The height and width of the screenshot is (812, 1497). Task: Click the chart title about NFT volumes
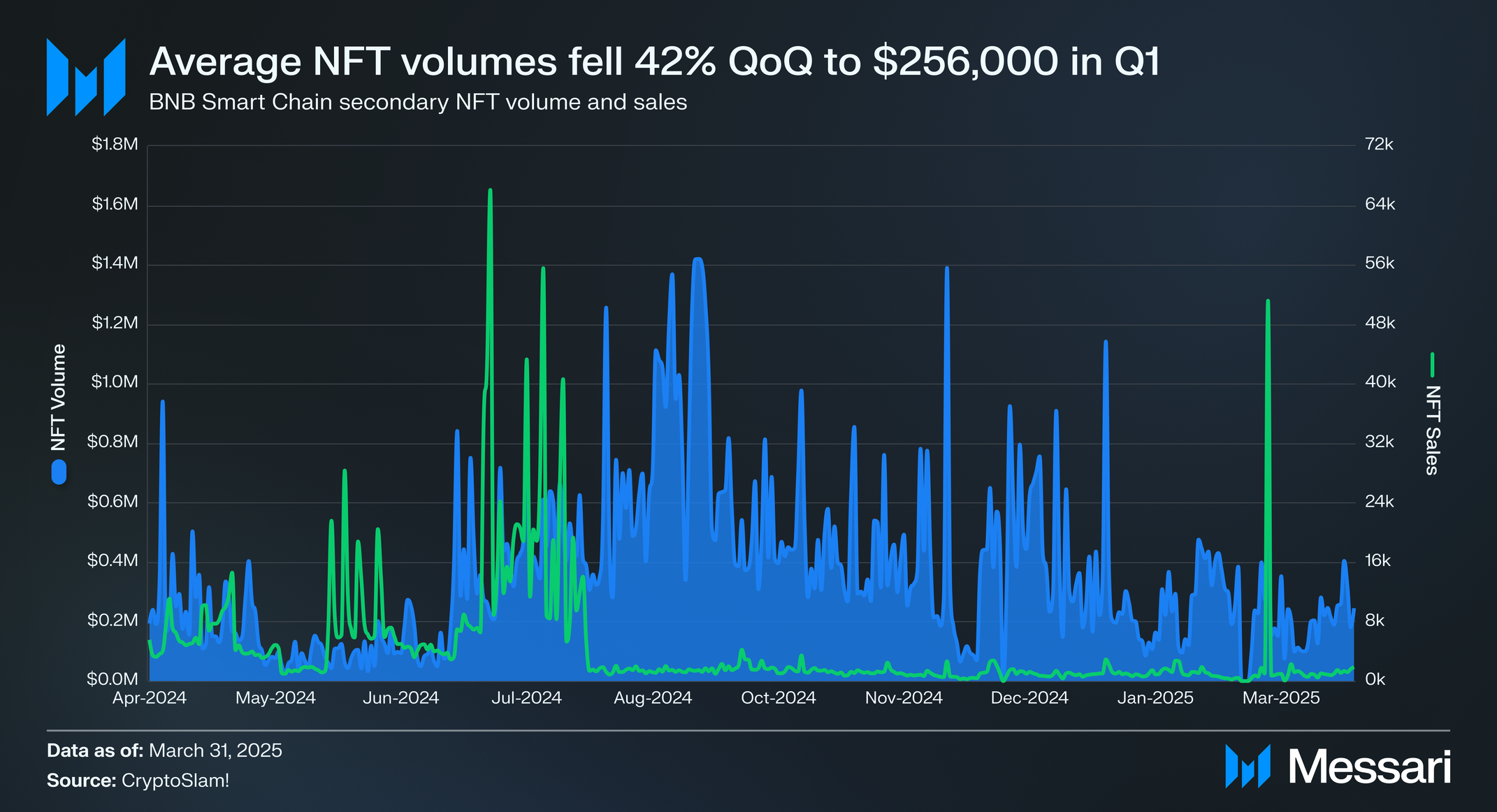(654, 61)
